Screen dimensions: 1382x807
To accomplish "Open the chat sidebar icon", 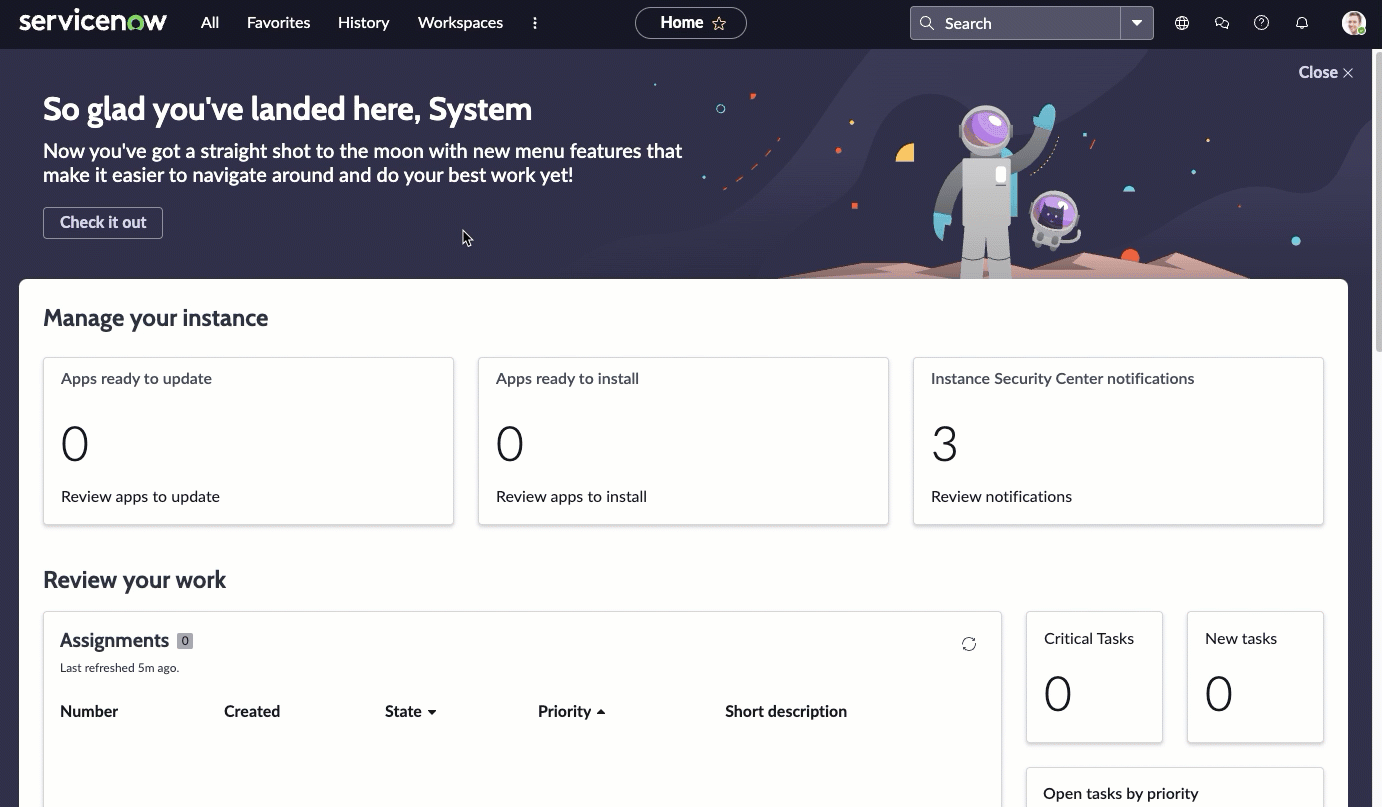I will point(1222,23).
